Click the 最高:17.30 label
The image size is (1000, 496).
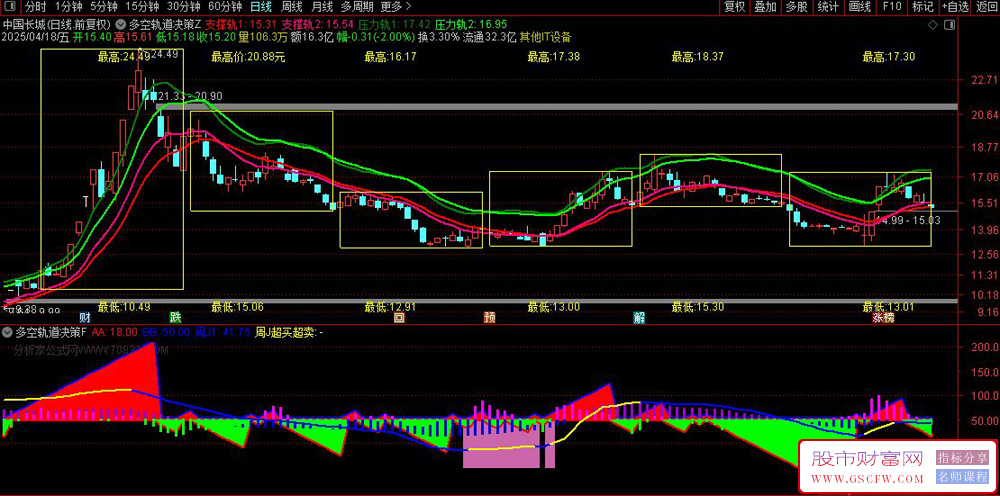point(889,57)
